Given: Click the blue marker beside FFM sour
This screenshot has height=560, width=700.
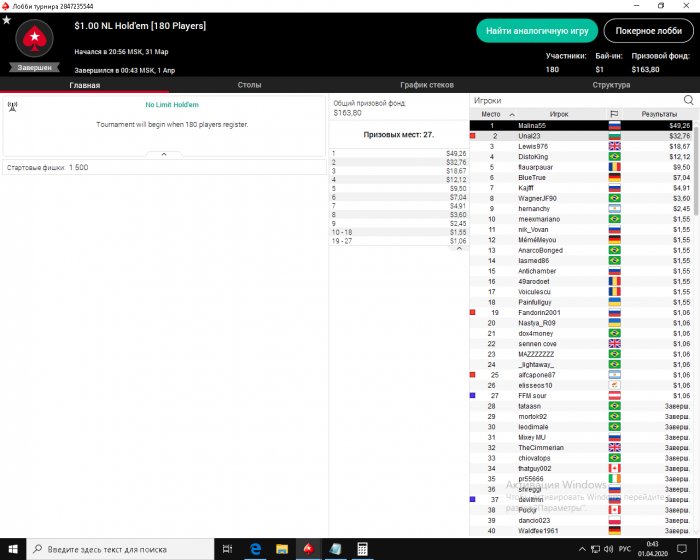Looking at the screenshot, I should [473, 395].
